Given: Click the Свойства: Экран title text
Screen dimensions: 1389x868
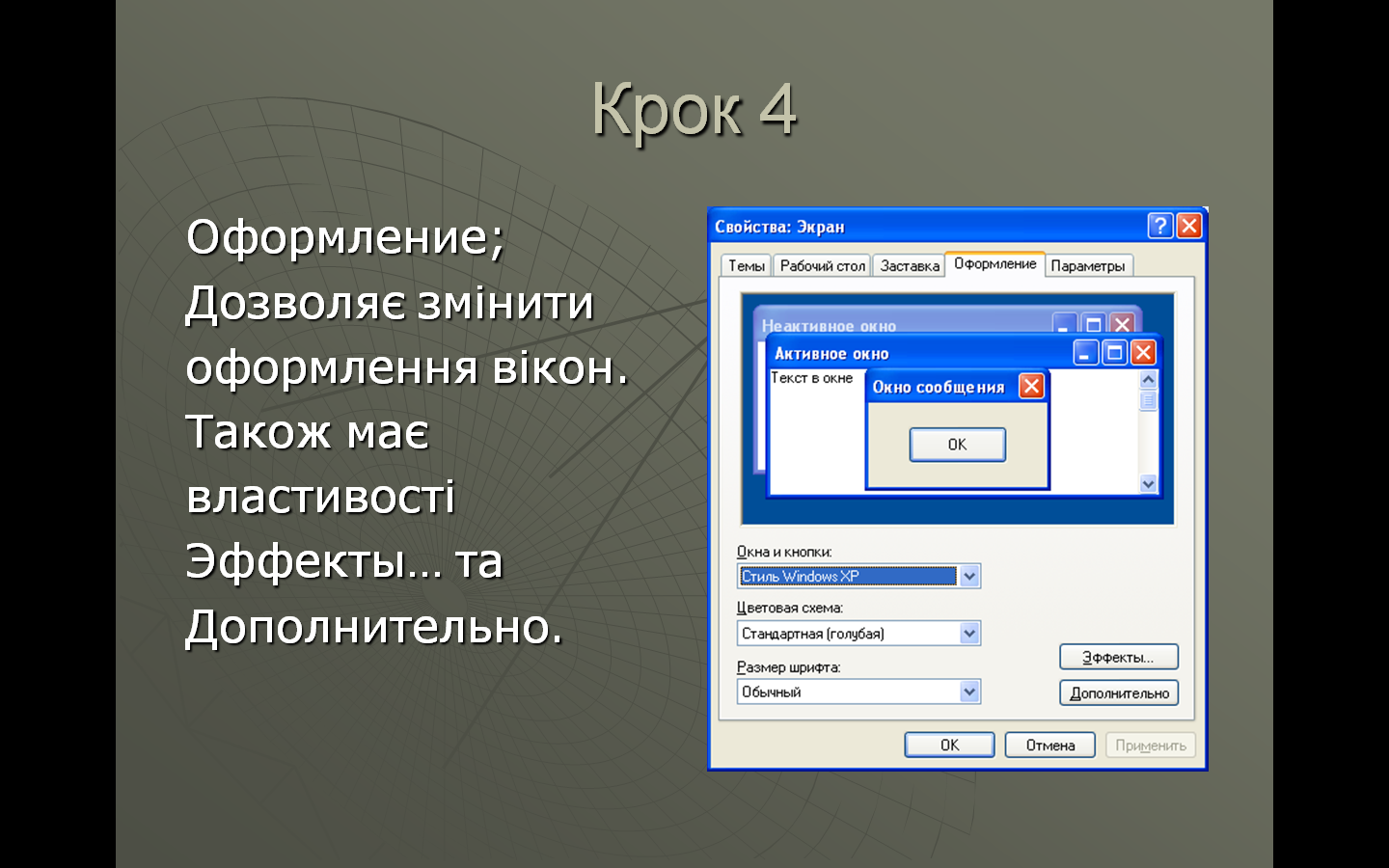Looking at the screenshot, I should pyautogui.click(x=779, y=227).
